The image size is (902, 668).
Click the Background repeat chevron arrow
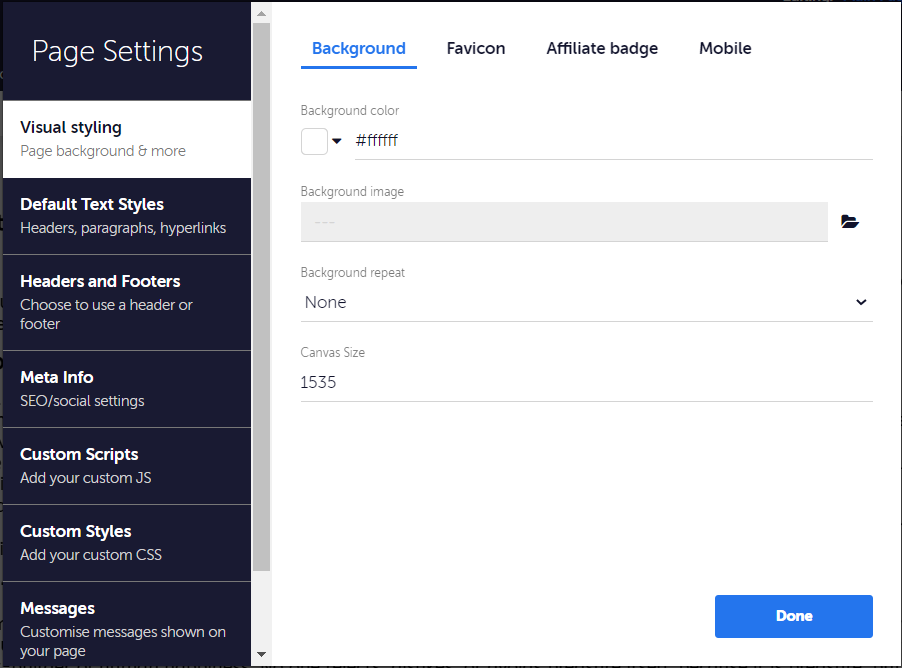[861, 302]
